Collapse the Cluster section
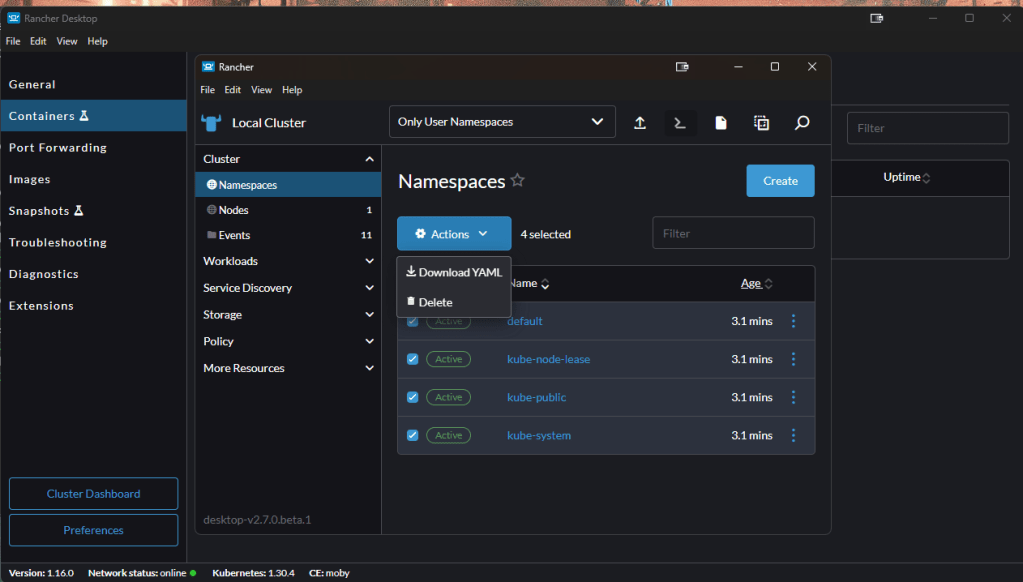 [x=369, y=159]
